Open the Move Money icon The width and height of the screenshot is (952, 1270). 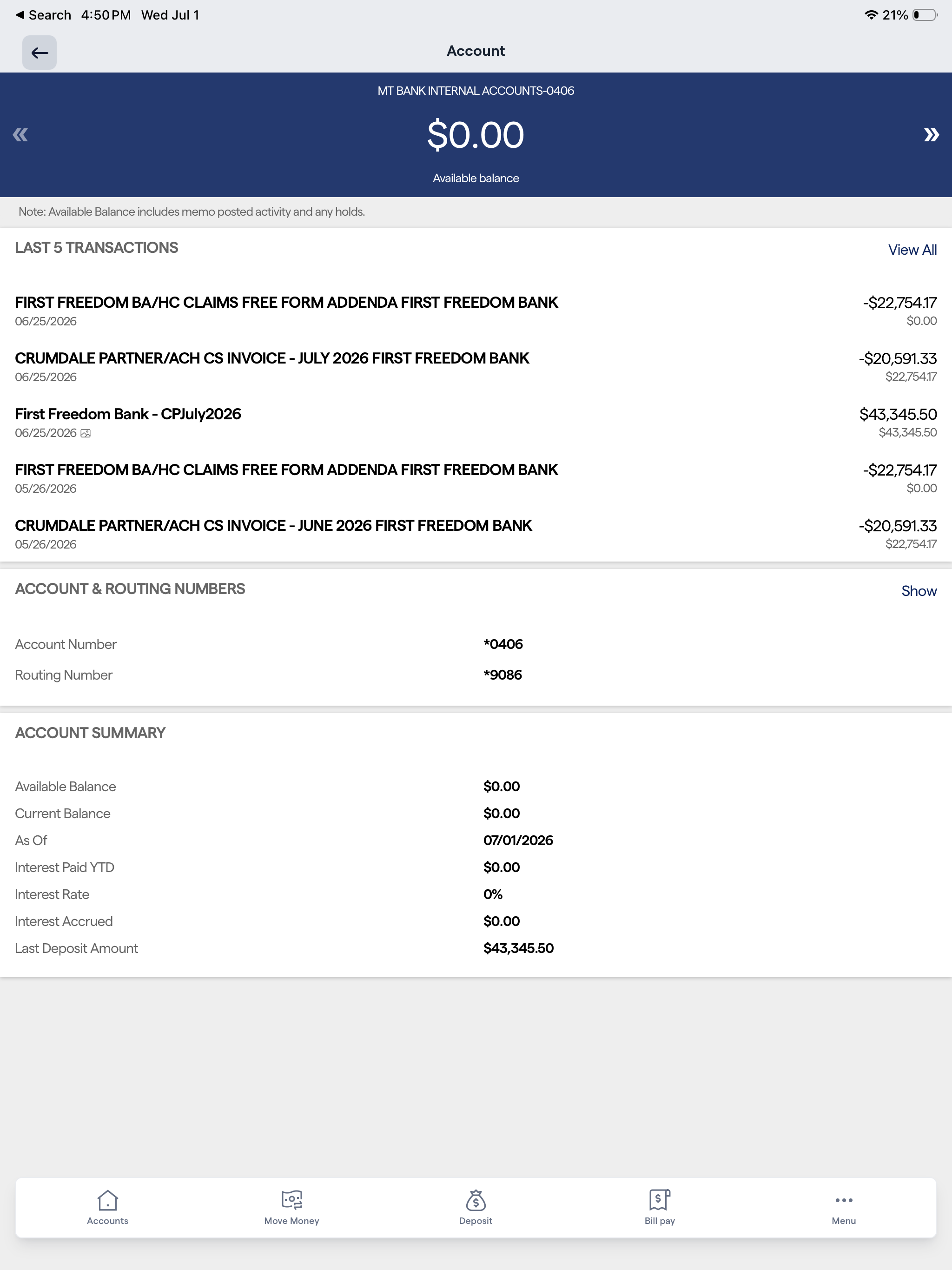click(x=291, y=1199)
